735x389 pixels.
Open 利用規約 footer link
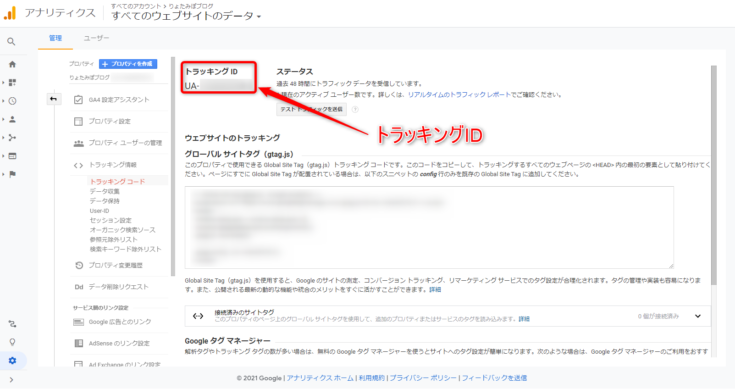(x=371, y=378)
